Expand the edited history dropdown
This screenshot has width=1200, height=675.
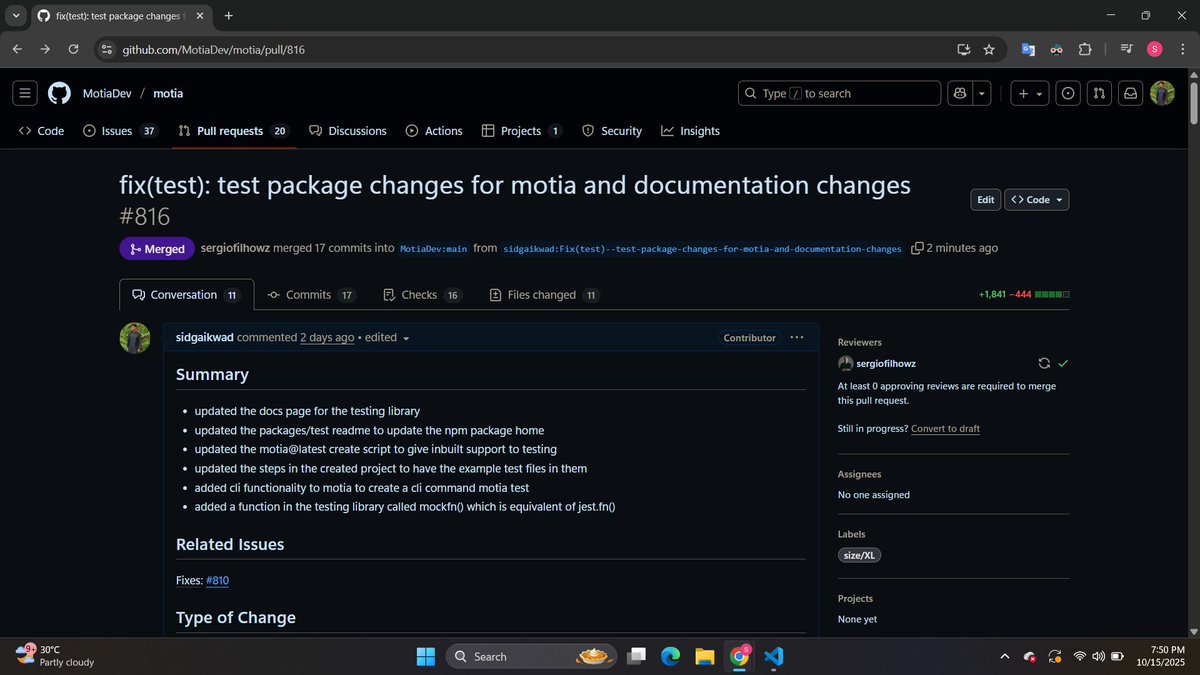388,338
